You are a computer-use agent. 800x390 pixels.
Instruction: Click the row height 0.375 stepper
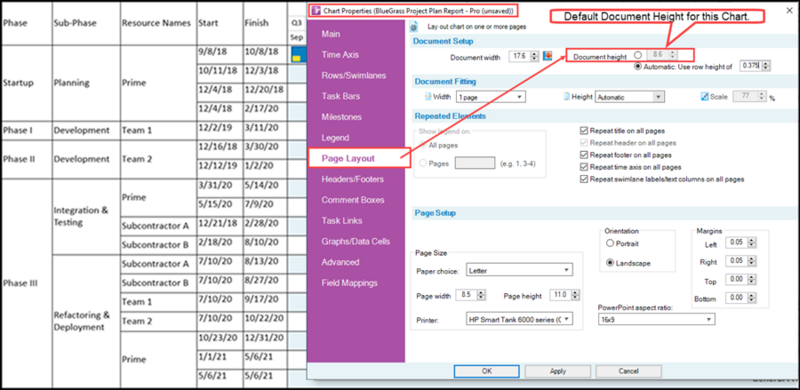[x=766, y=66]
